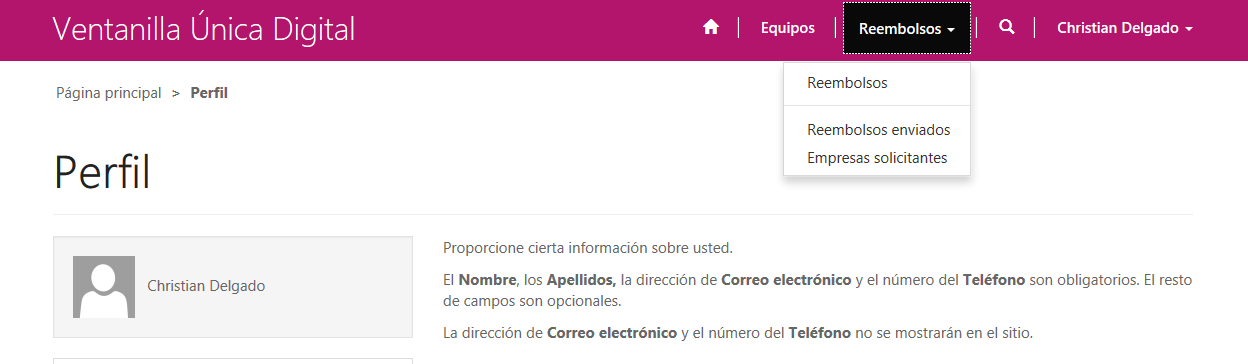Screen dimensions: 1248x364
Task: Click the caret next to Reembolsos
Action: point(951,30)
